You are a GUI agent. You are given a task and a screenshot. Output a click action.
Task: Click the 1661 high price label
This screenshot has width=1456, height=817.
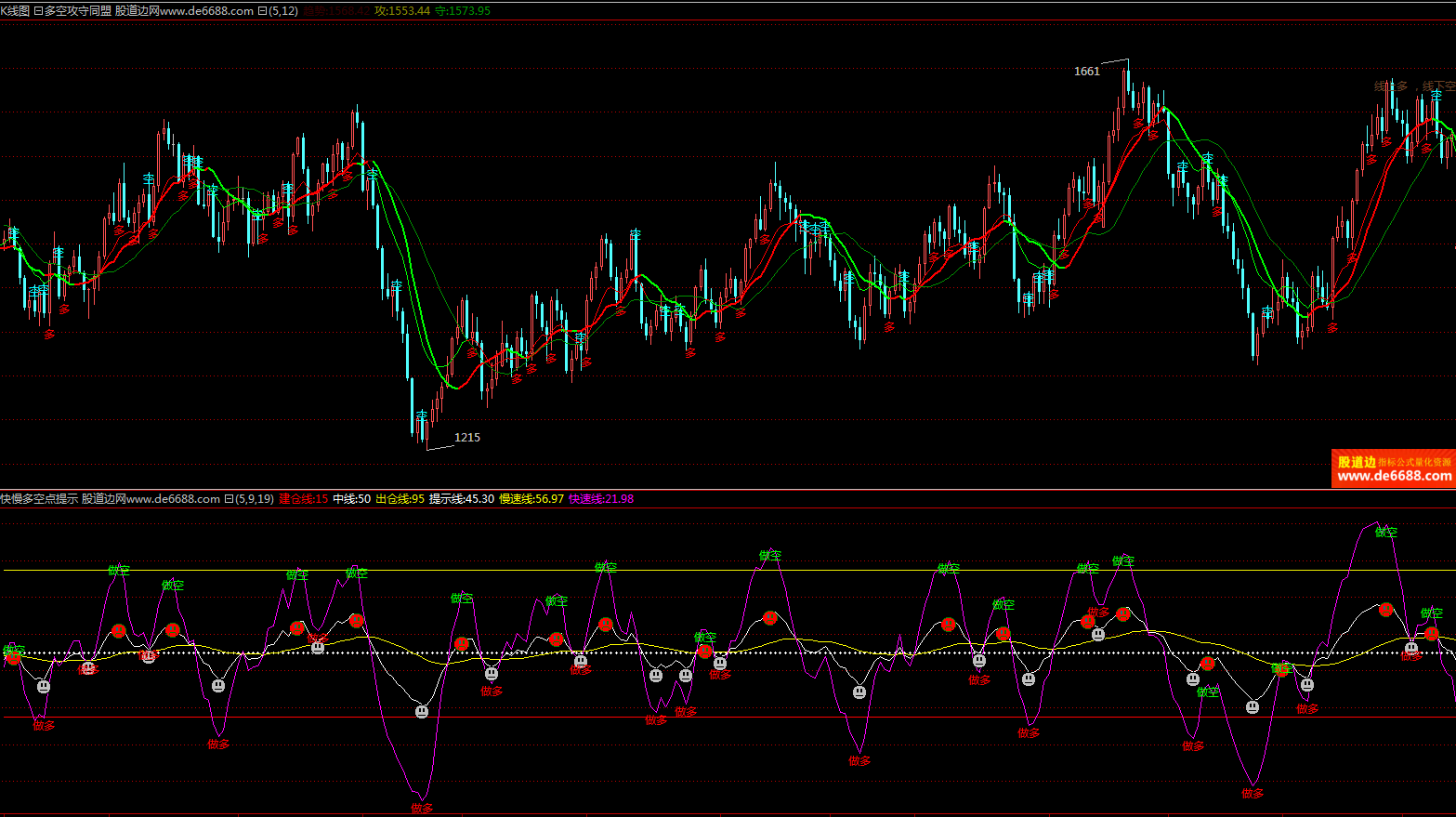coord(1086,72)
